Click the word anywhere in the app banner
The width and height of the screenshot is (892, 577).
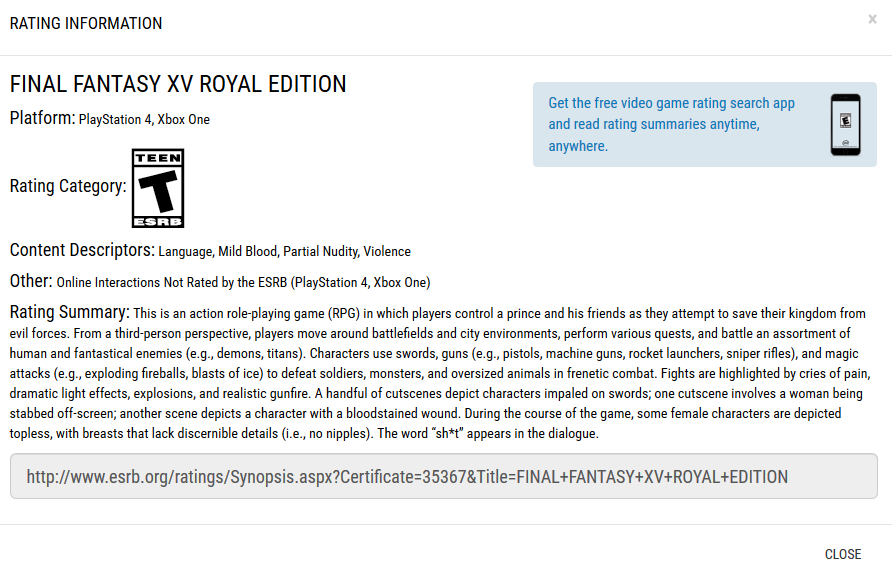point(577,146)
